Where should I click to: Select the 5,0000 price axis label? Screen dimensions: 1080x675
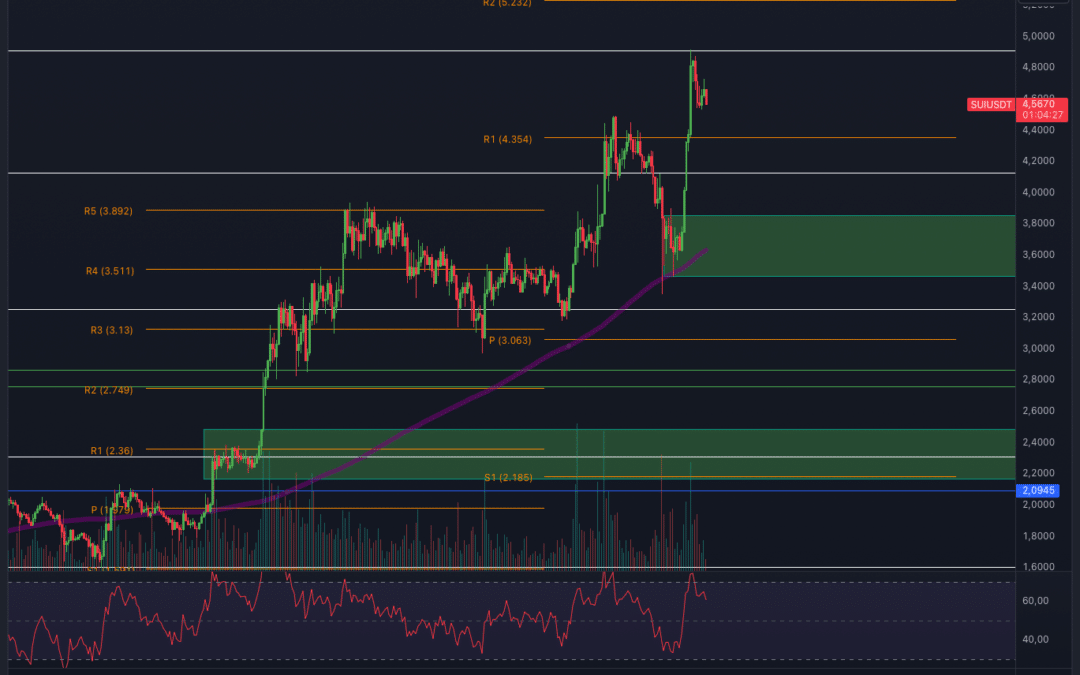[x=1038, y=36]
